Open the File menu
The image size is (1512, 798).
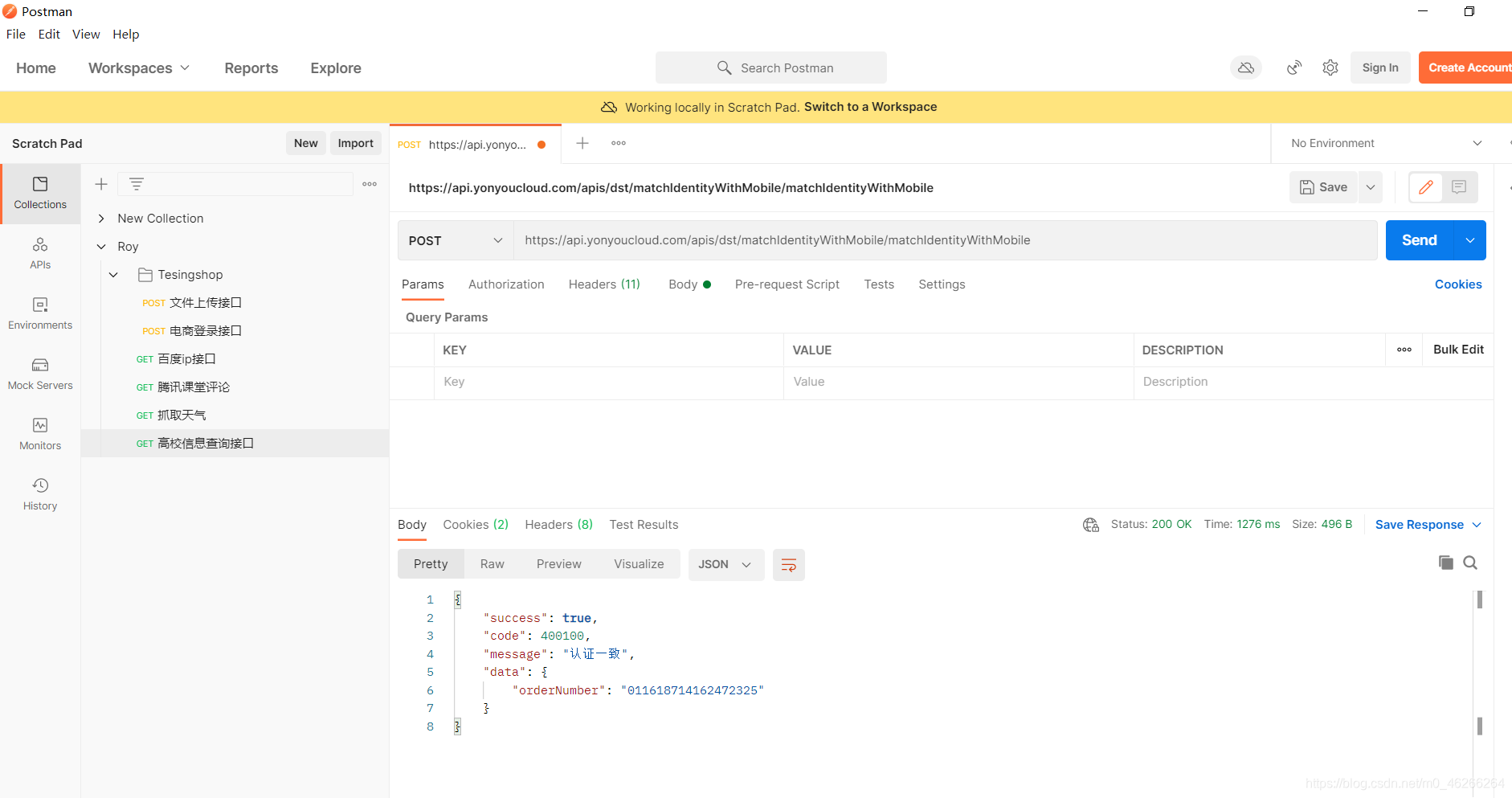16,34
